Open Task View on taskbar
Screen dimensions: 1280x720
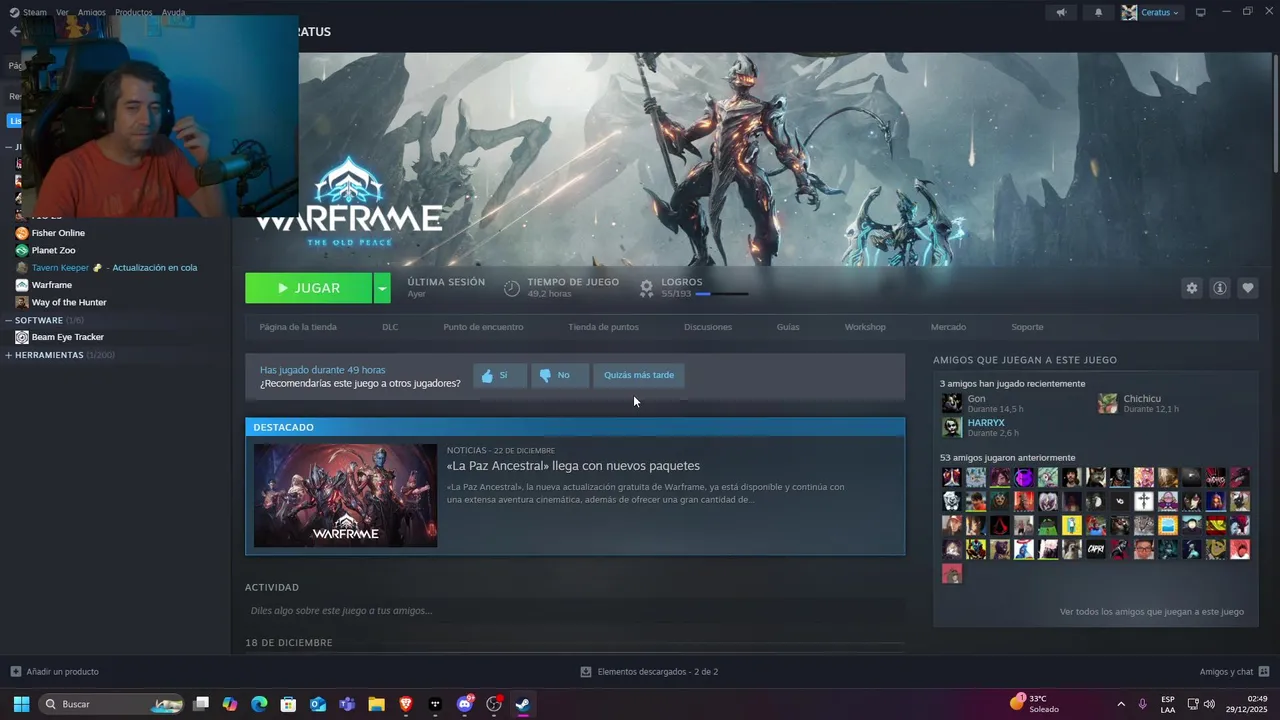click(201, 704)
